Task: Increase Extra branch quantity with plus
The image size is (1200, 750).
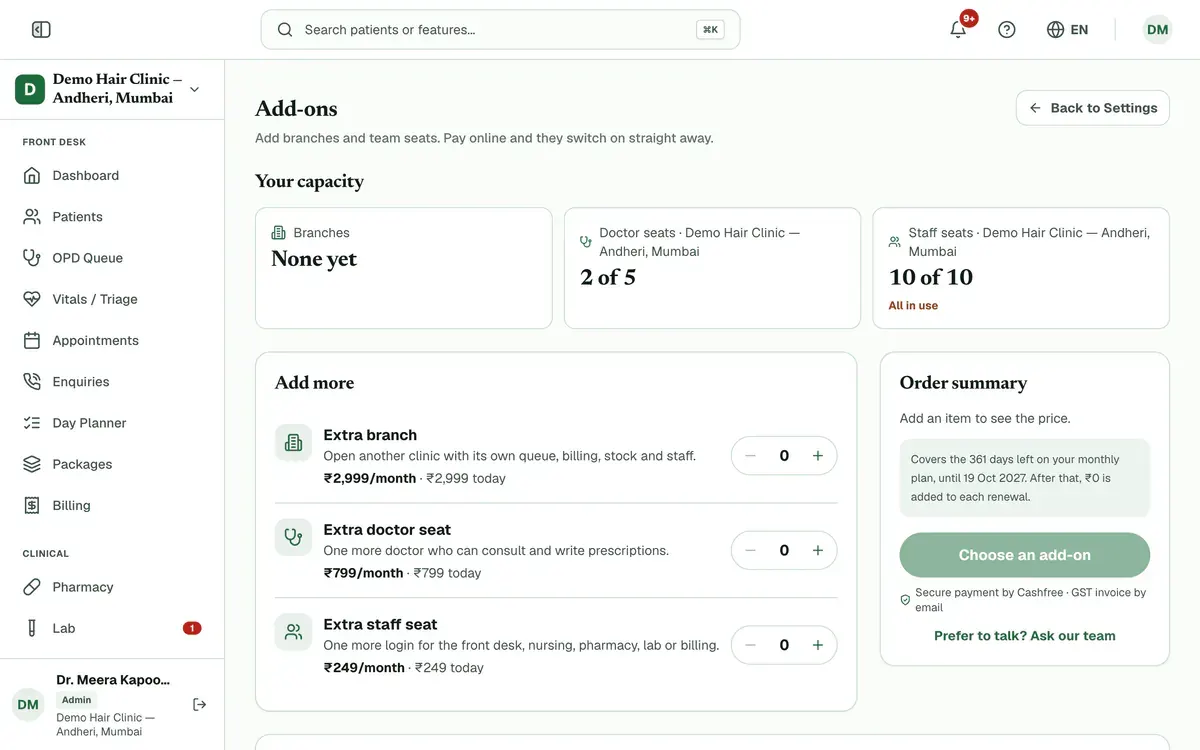Action: (818, 456)
